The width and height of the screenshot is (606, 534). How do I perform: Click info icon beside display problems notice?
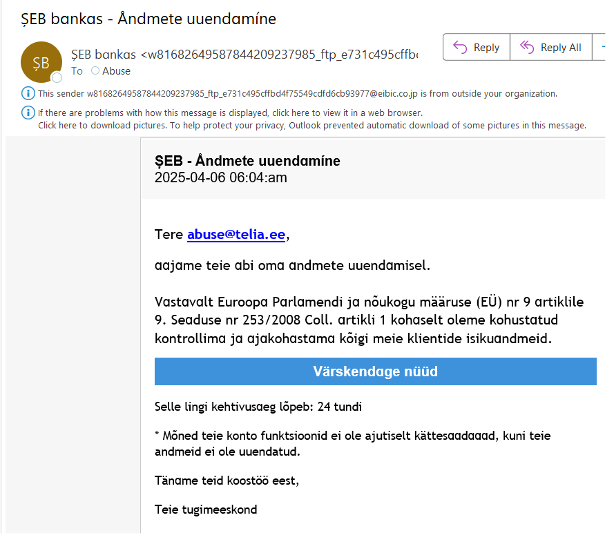[27, 113]
